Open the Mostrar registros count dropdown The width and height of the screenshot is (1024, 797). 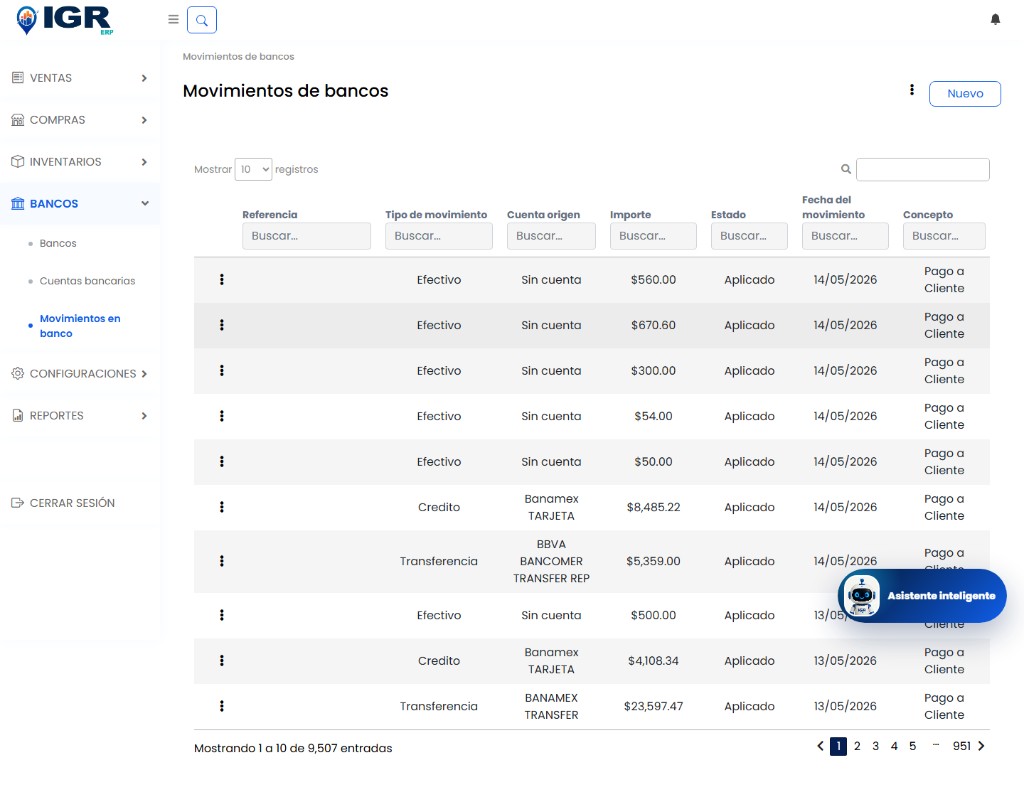coord(253,169)
